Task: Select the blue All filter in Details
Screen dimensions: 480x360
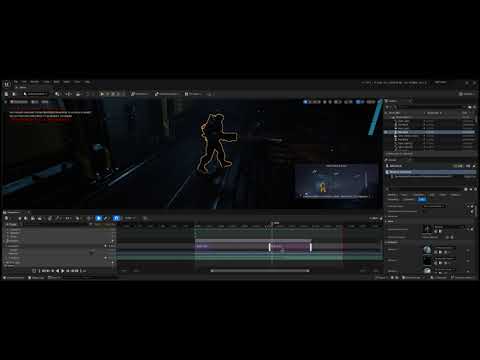Action: pyautogui.click(x=422, y=199)
